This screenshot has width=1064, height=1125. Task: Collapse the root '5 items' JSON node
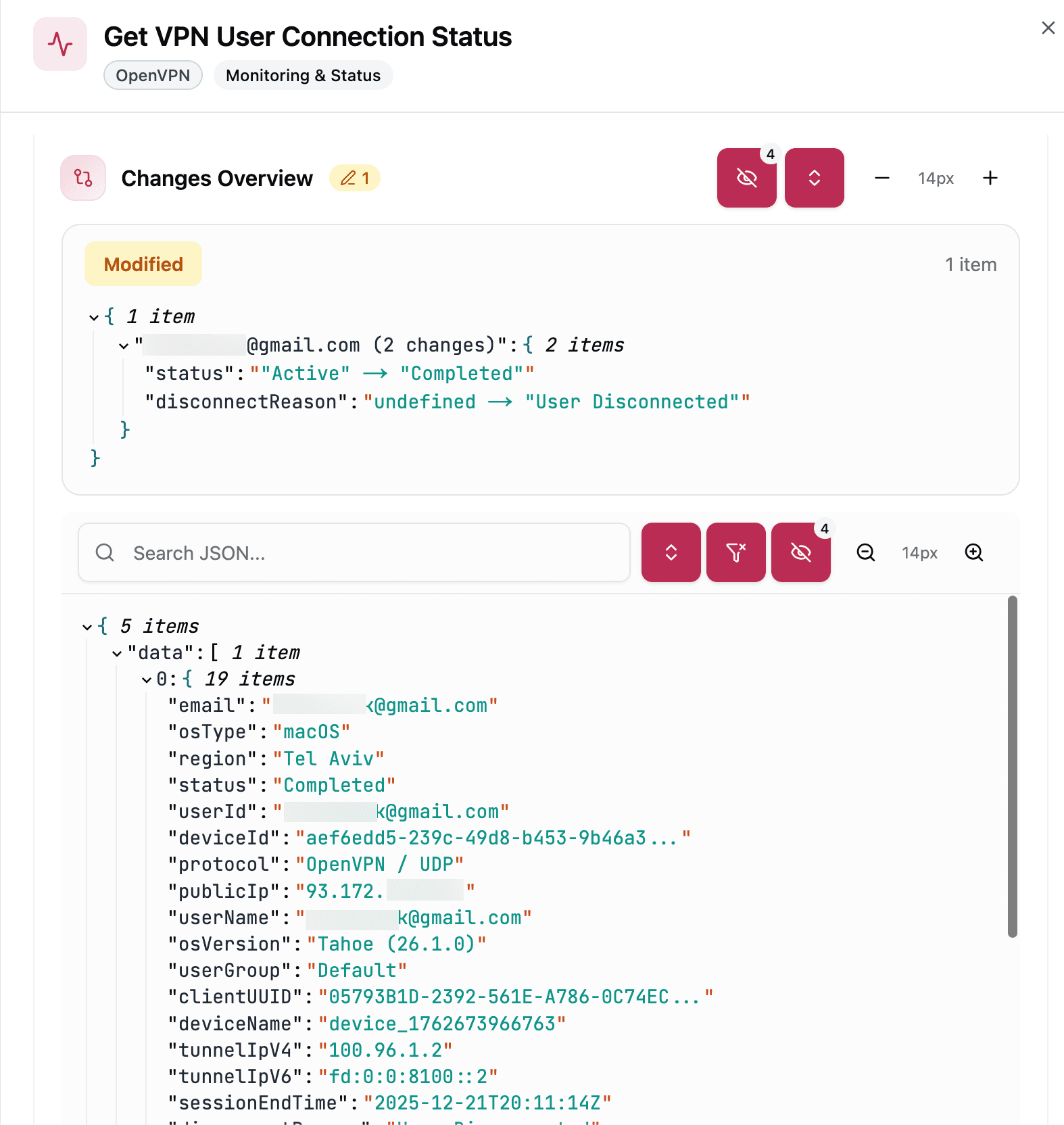(x=87, y=627)
